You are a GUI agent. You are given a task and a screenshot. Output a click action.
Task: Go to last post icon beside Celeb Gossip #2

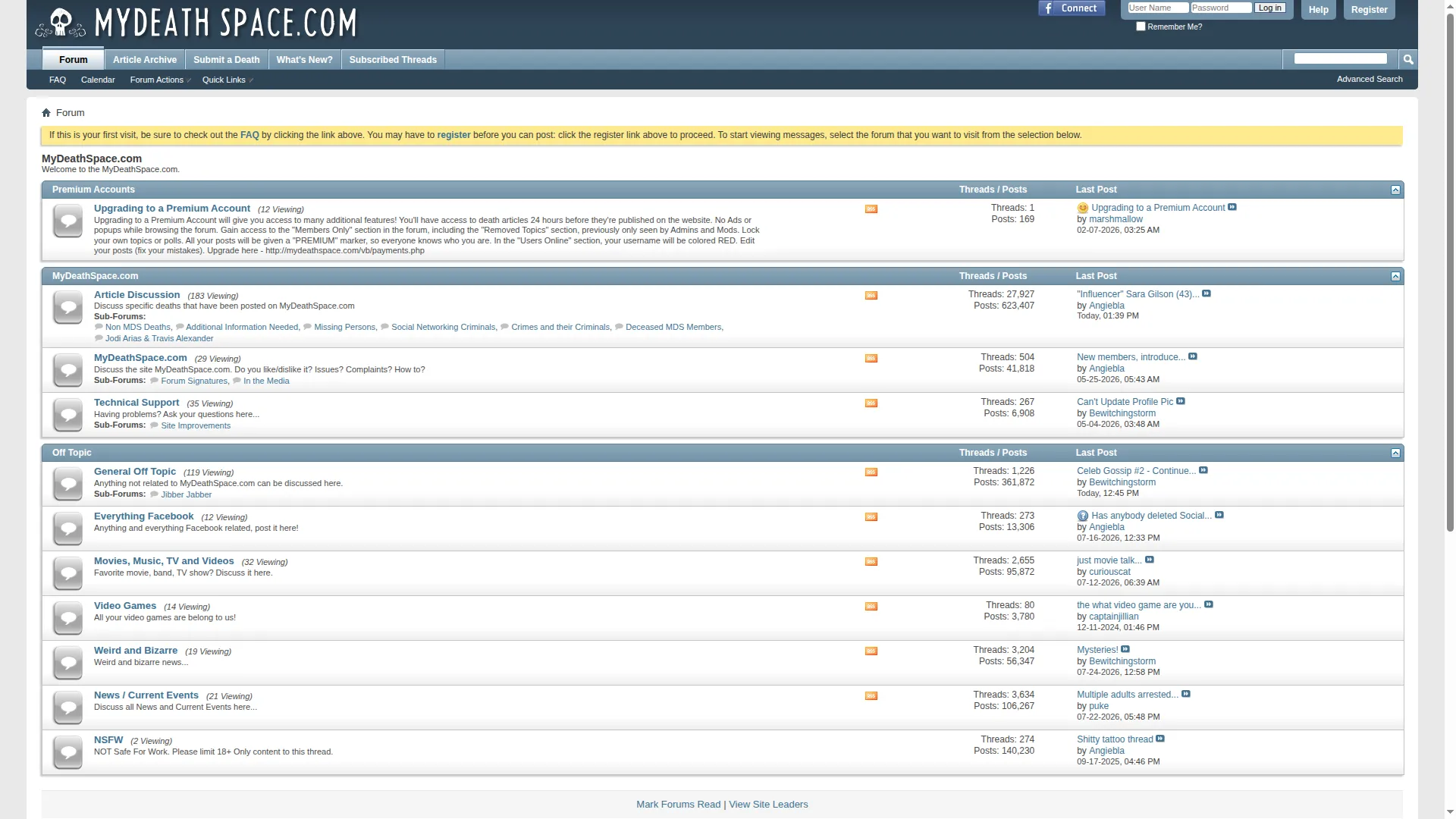[1203, 470]
